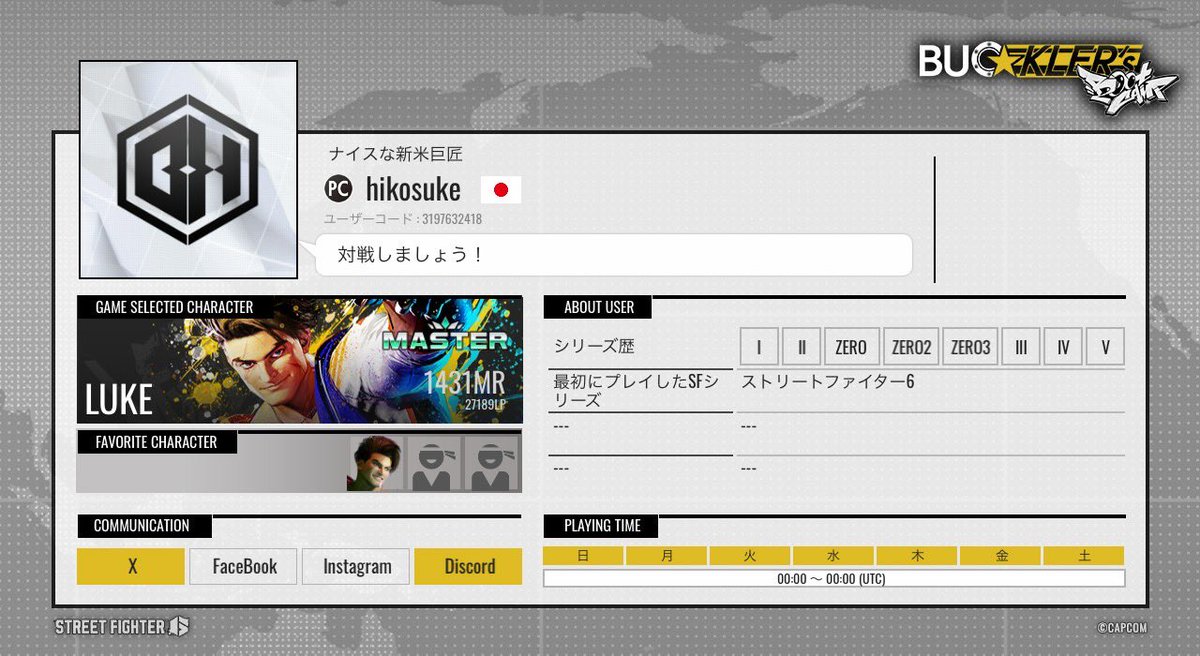Click the last empty favorite character slot

pyautogui.click(x=492, y=464)
